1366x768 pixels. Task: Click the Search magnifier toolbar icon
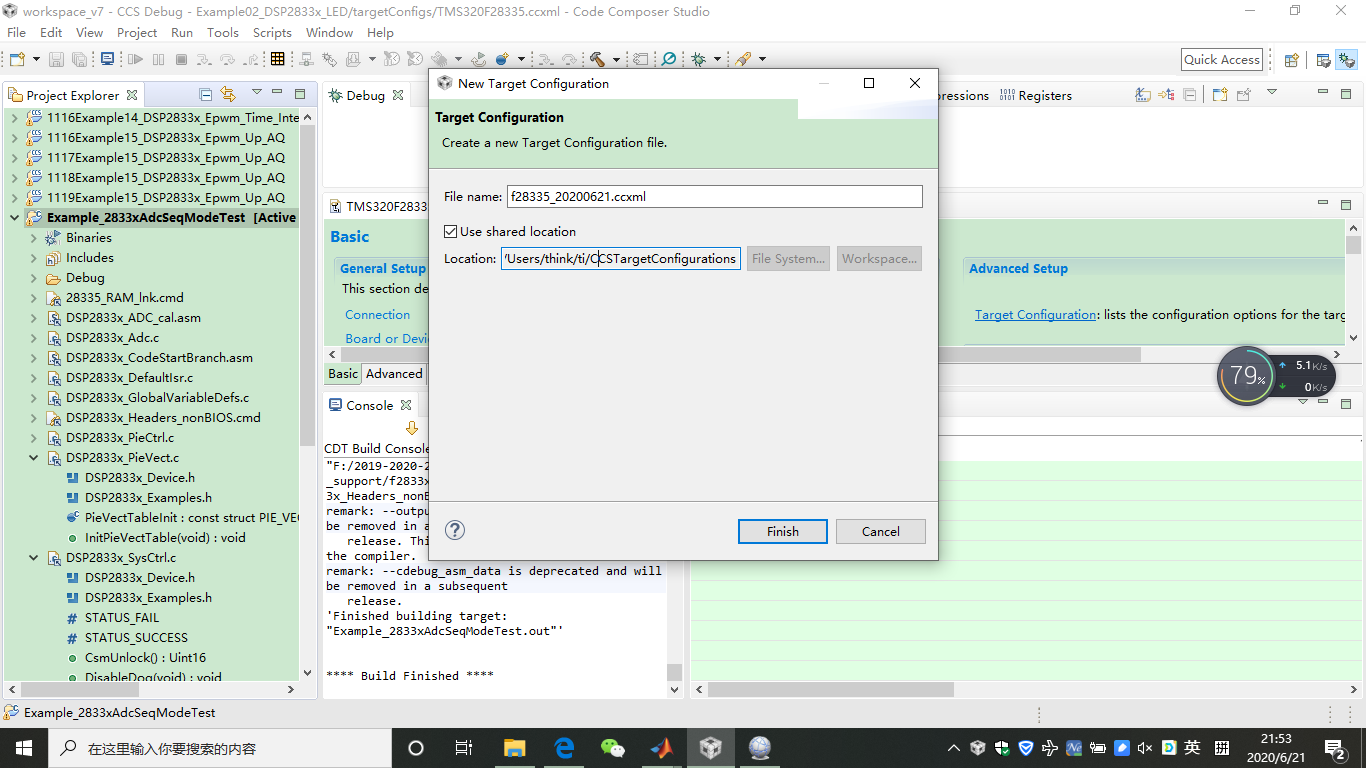669,59
